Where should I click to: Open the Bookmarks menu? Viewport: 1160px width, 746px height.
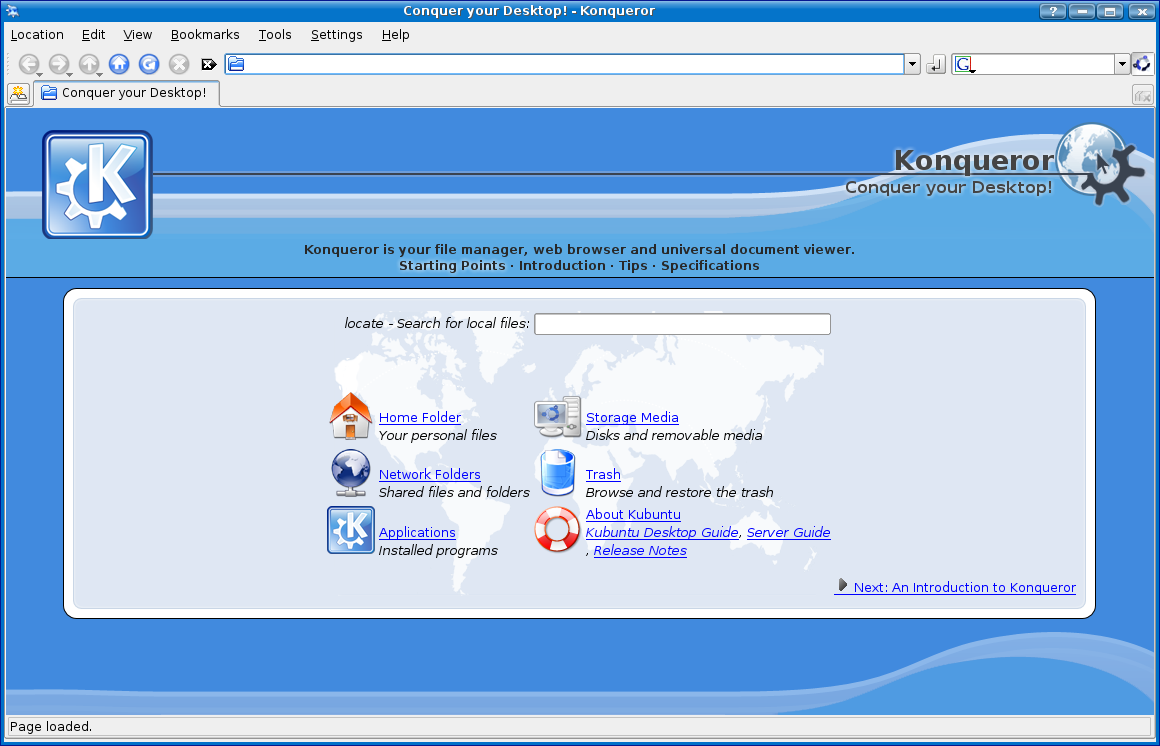(205, 34)
